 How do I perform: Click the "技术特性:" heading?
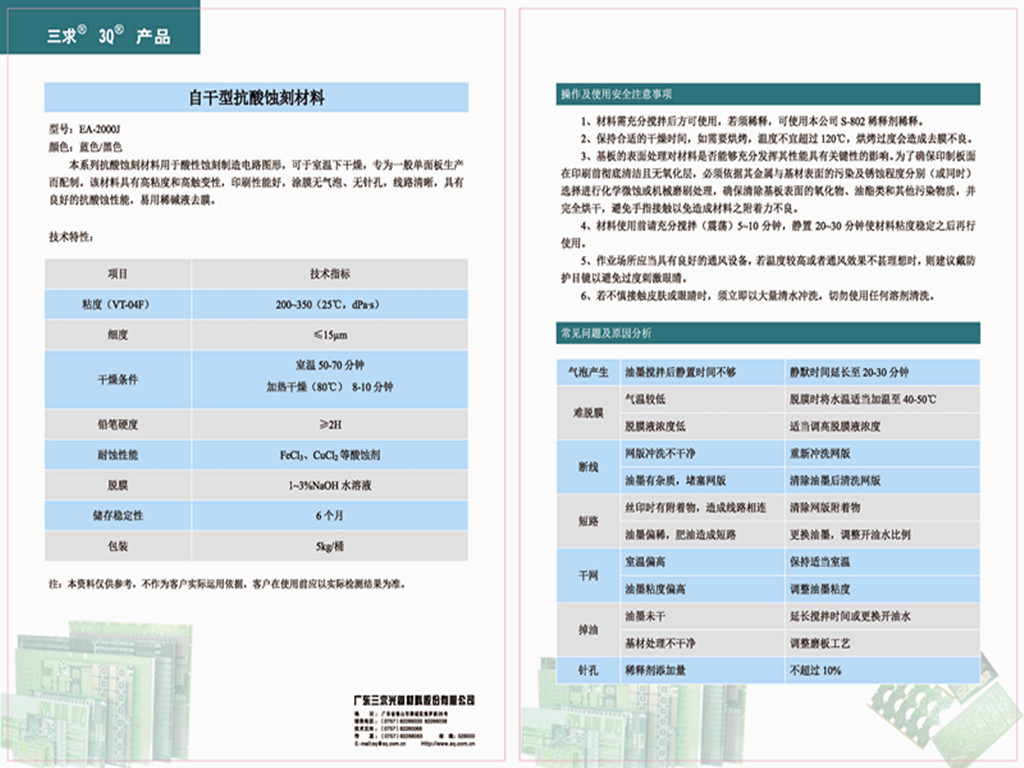[x=71, y=236]
